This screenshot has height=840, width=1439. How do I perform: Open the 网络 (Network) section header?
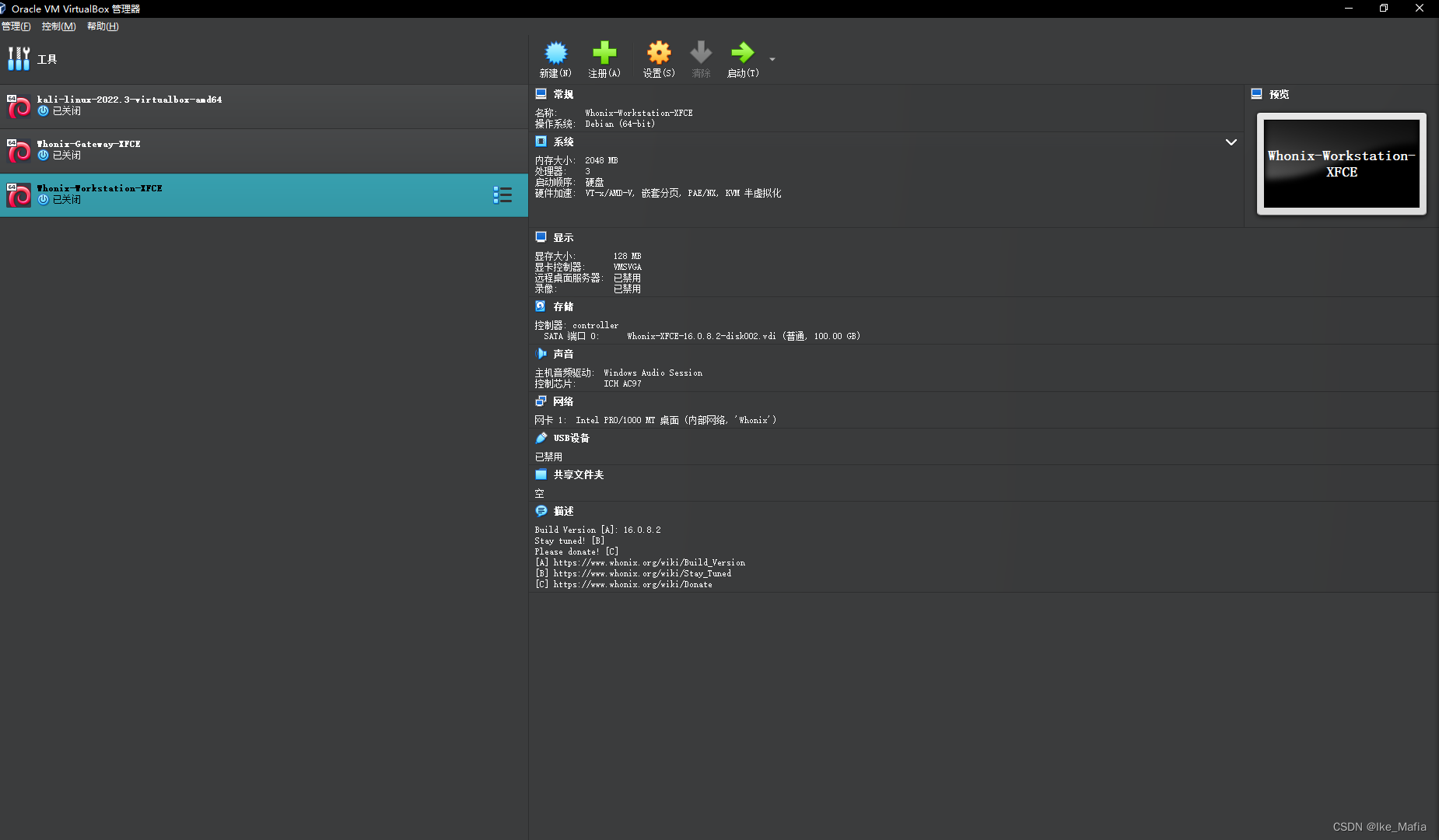coord(563,401)
